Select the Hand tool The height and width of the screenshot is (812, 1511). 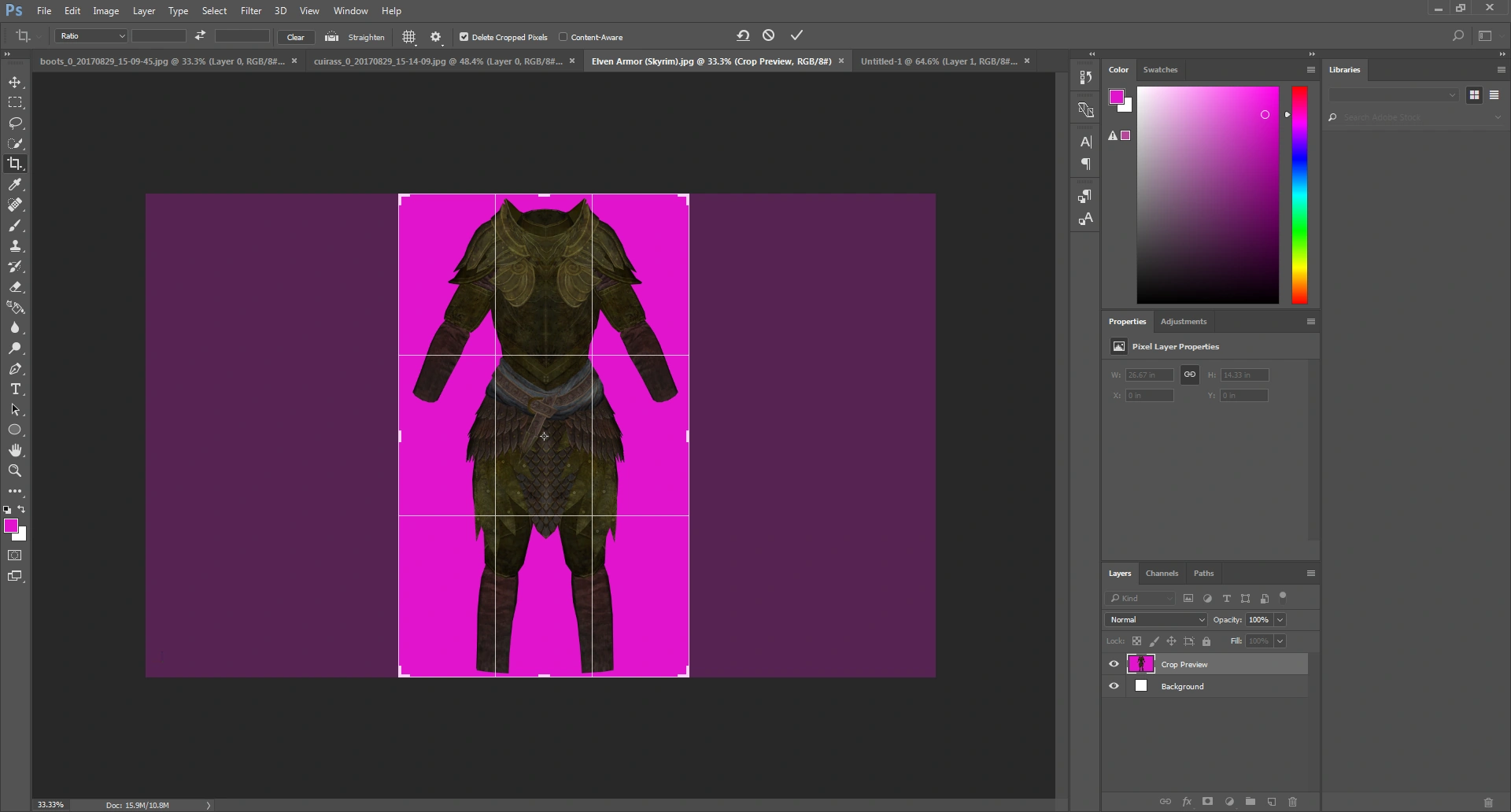[15, 451]
